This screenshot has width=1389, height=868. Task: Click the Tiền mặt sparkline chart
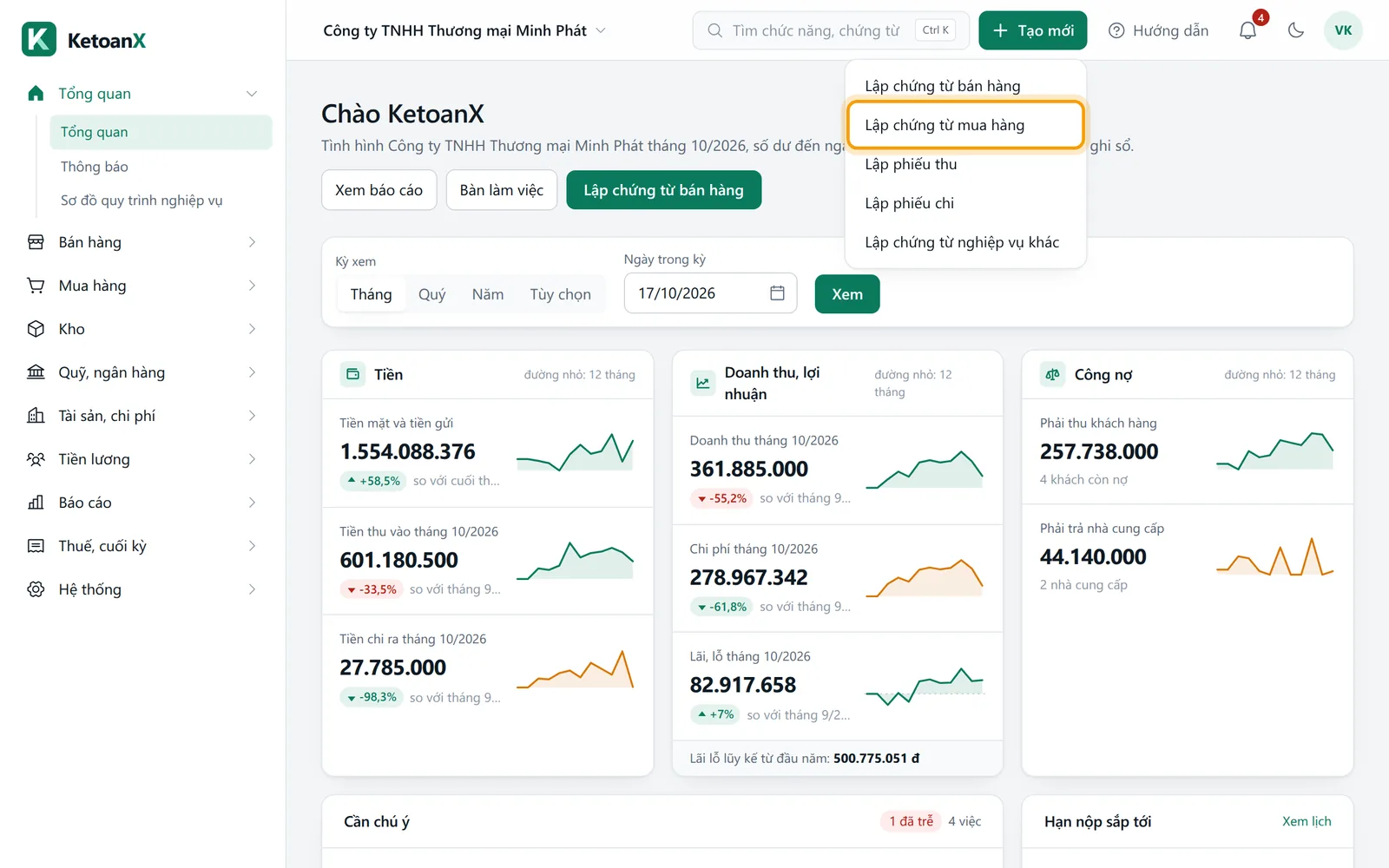[x=575, y=452]
